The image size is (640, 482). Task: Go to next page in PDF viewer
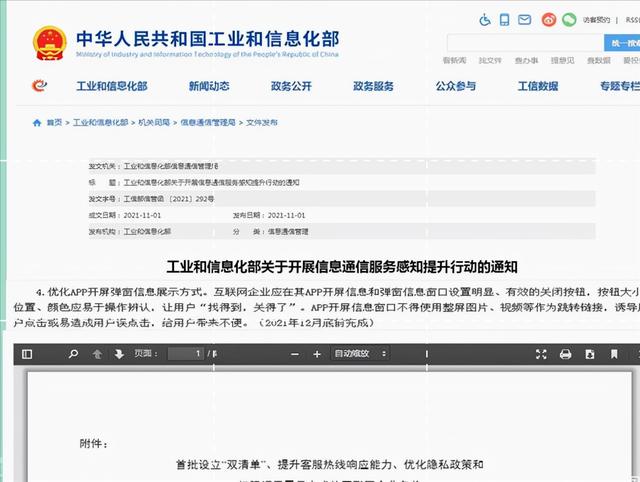coord(119,354)
